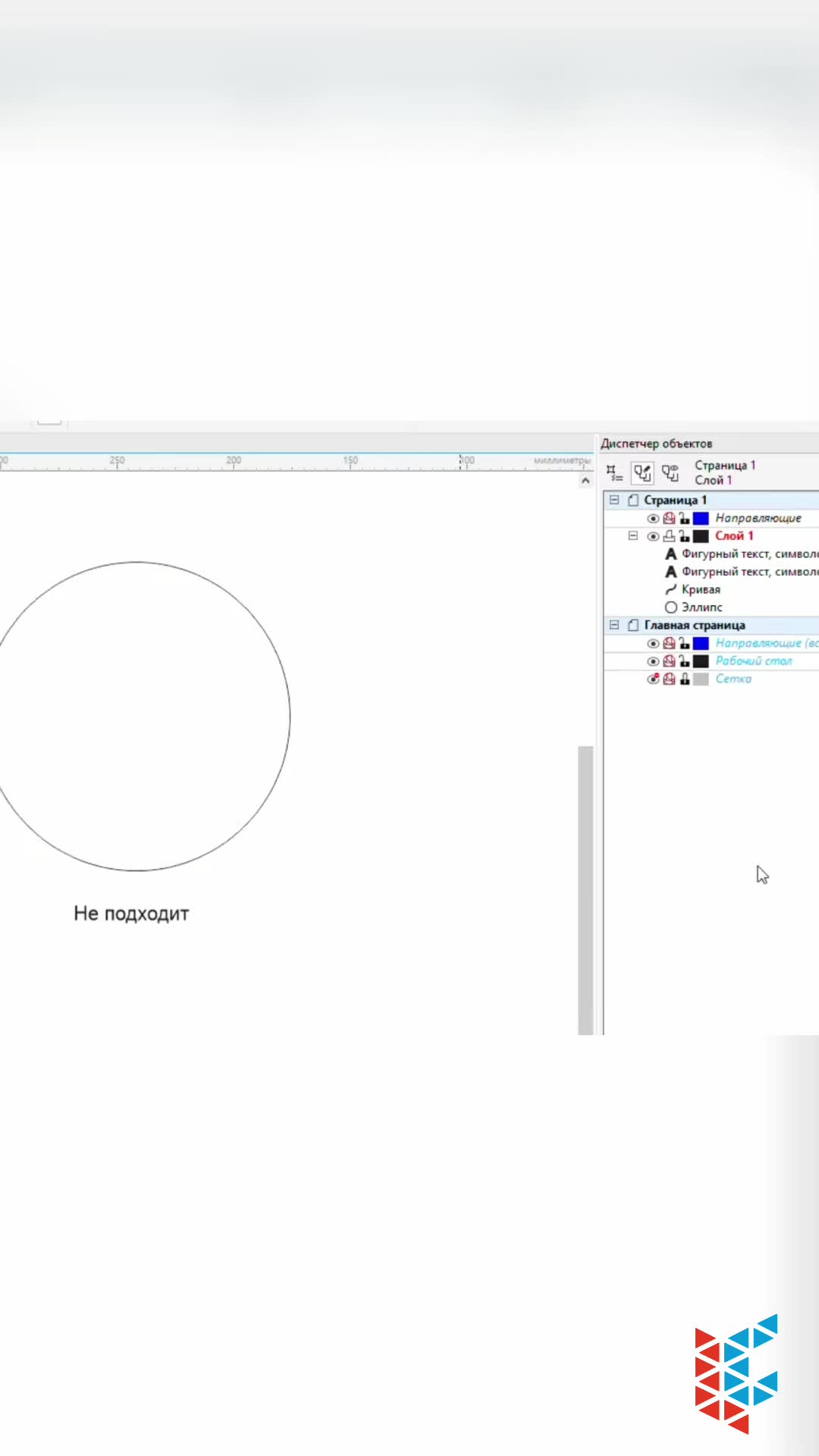Select the Слой 1 layer name
819x1456 pixels.
pos(734,536)
